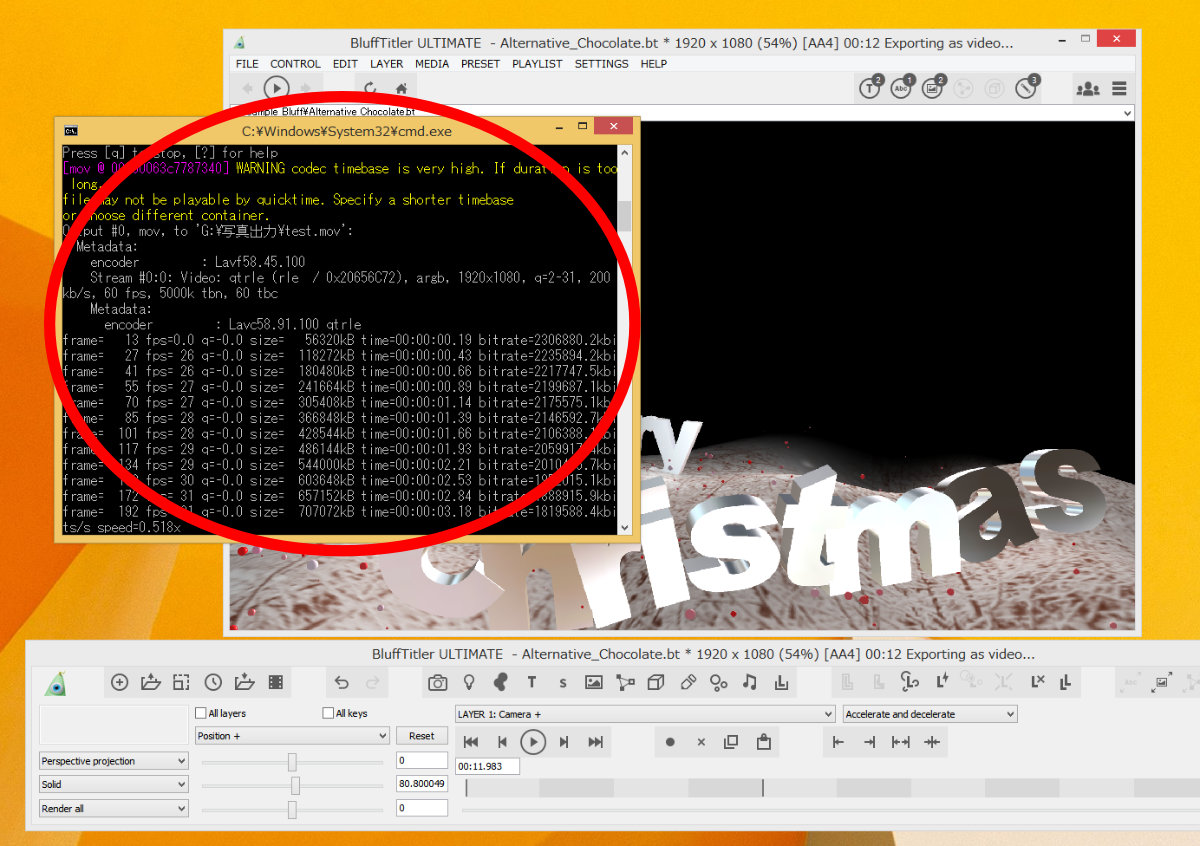
Task: Click the cmd.exe window vertical scrollbar
Action: click(x=625, y=339)
